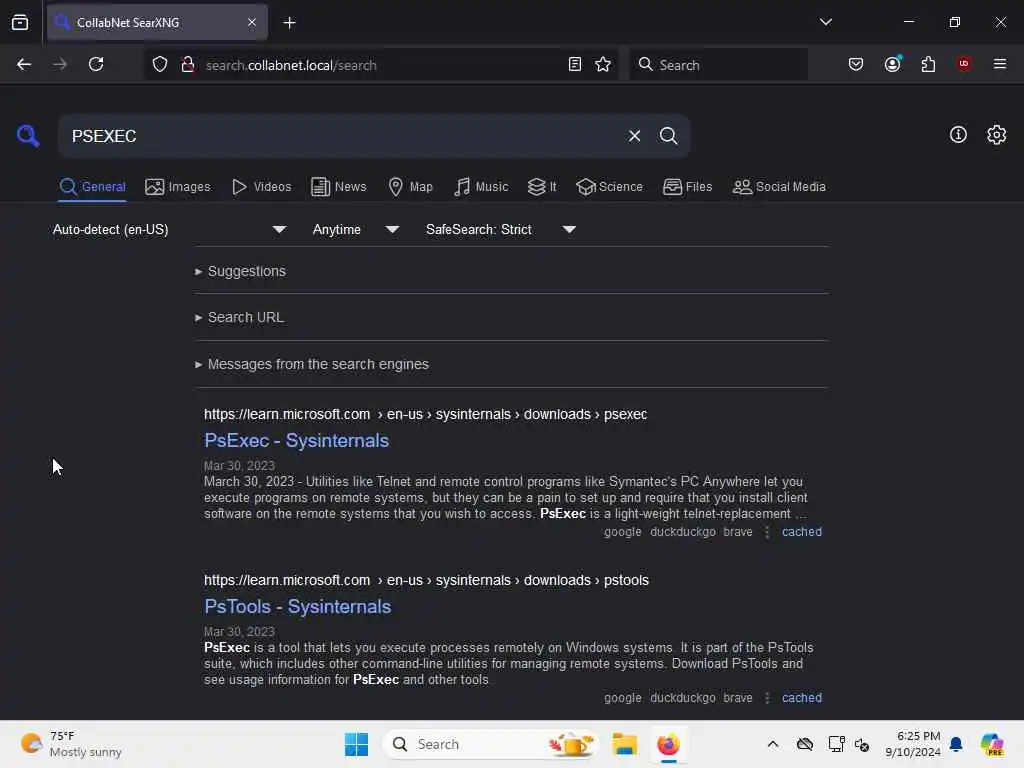Click the SearXNG magnifier logo
Image resolution: width=1024 pixels, height=768 pixels.
28,136
